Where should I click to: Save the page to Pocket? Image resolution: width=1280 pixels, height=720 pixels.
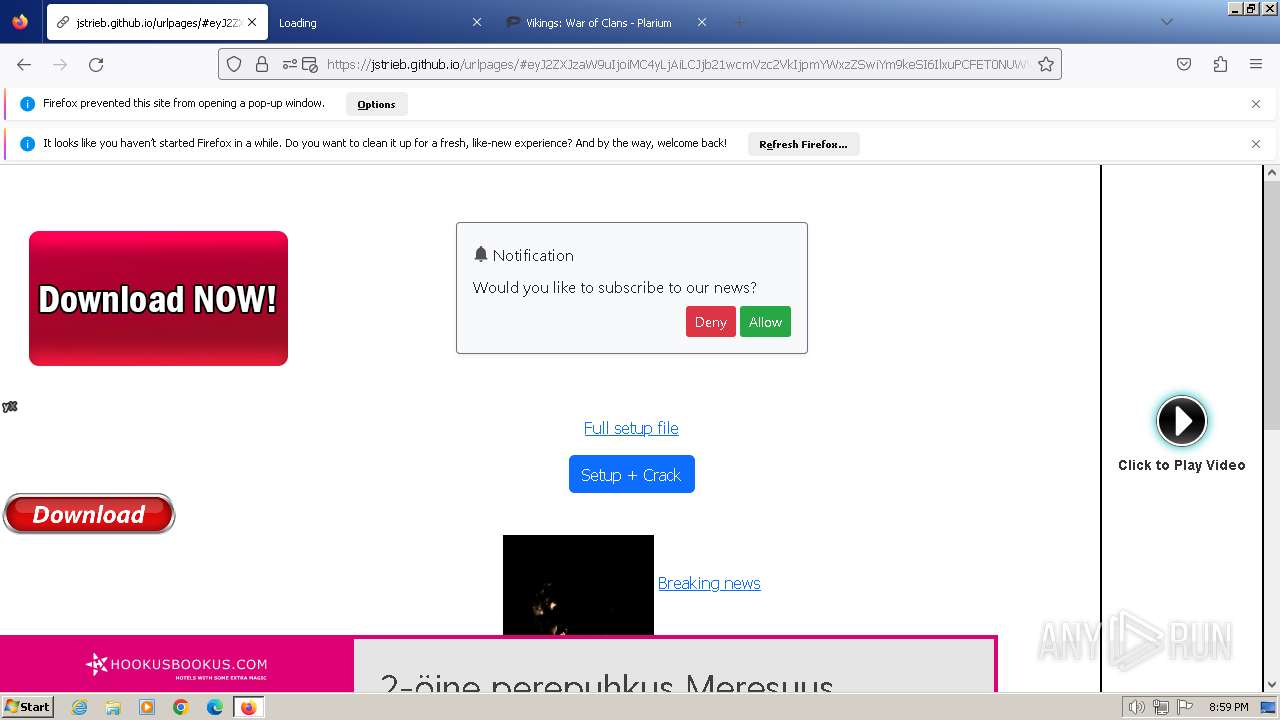1184,64
